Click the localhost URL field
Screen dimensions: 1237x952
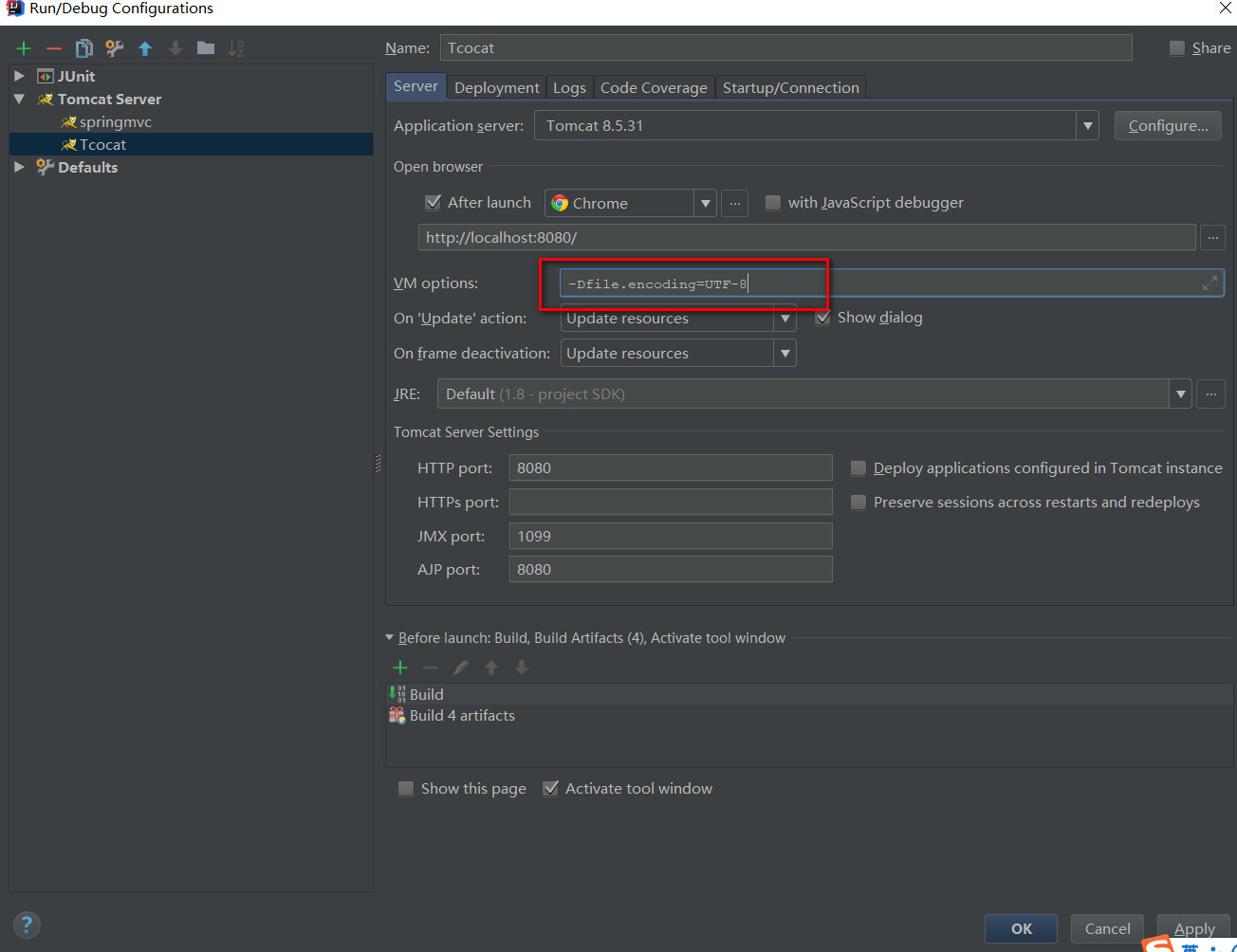point(806,238)
